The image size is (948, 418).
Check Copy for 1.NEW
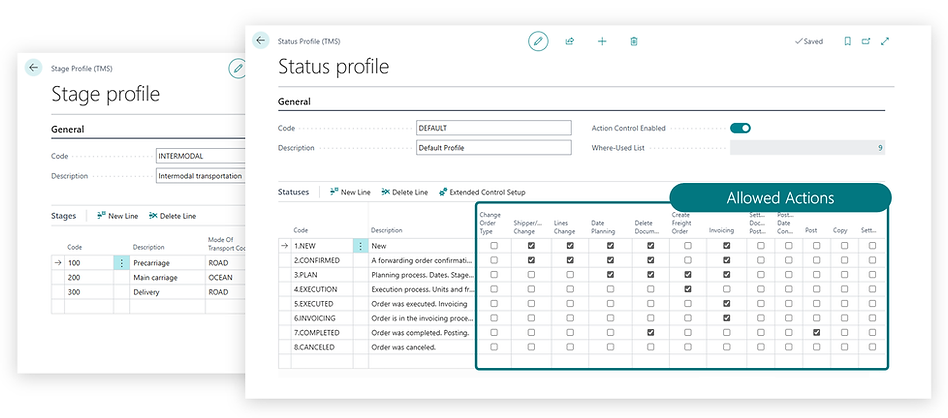click(x=845, y=246)
